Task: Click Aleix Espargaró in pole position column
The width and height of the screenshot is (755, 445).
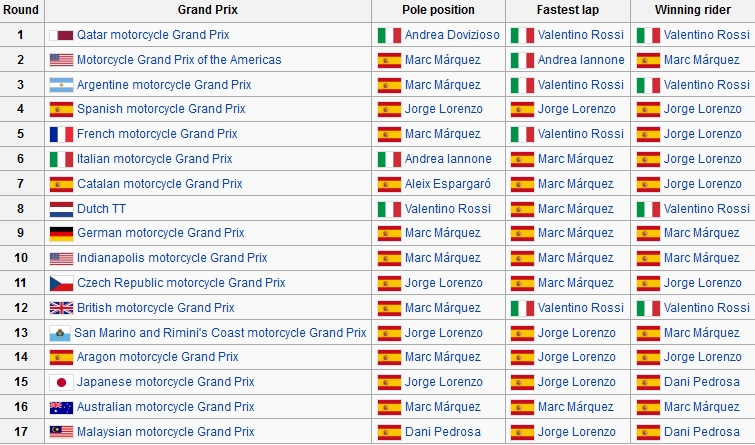Action: 448,184
